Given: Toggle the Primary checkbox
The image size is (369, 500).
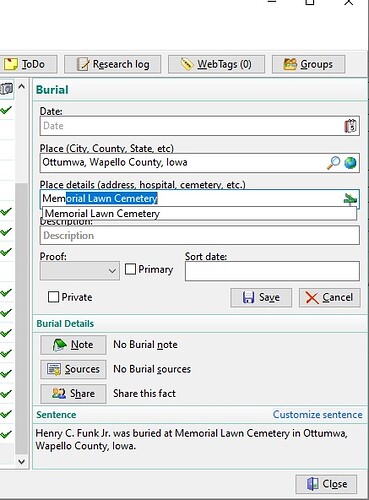Looking at the screenshot, I should (130, 269).
